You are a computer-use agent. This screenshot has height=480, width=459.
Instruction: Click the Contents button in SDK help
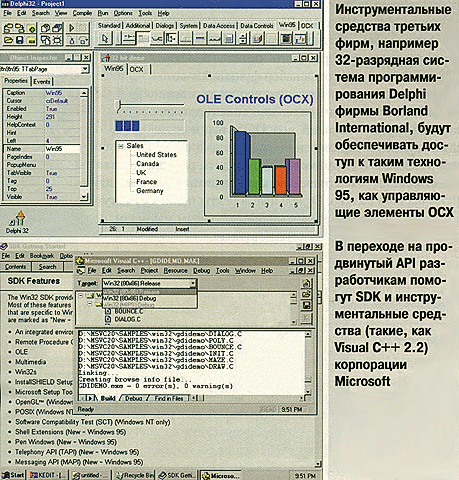pyautogui.click(x=15, y=267)
